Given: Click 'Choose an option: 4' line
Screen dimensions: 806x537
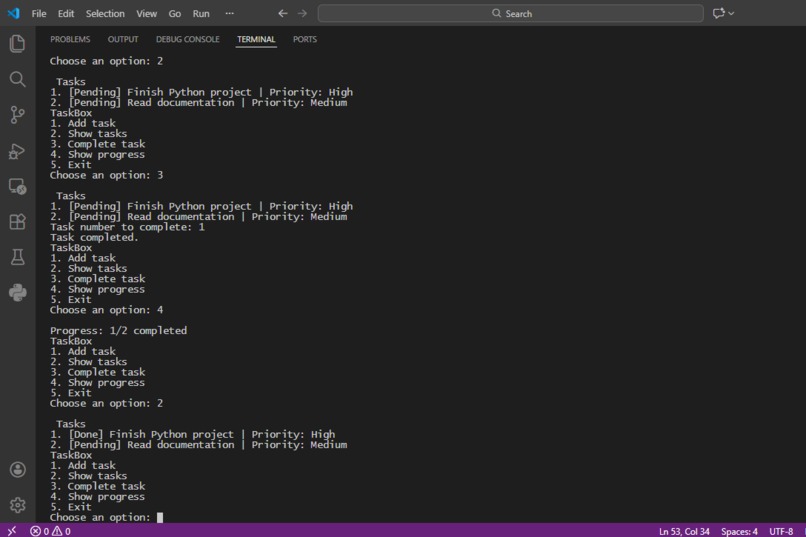Looking at the screenshot, I should [106, 310].
